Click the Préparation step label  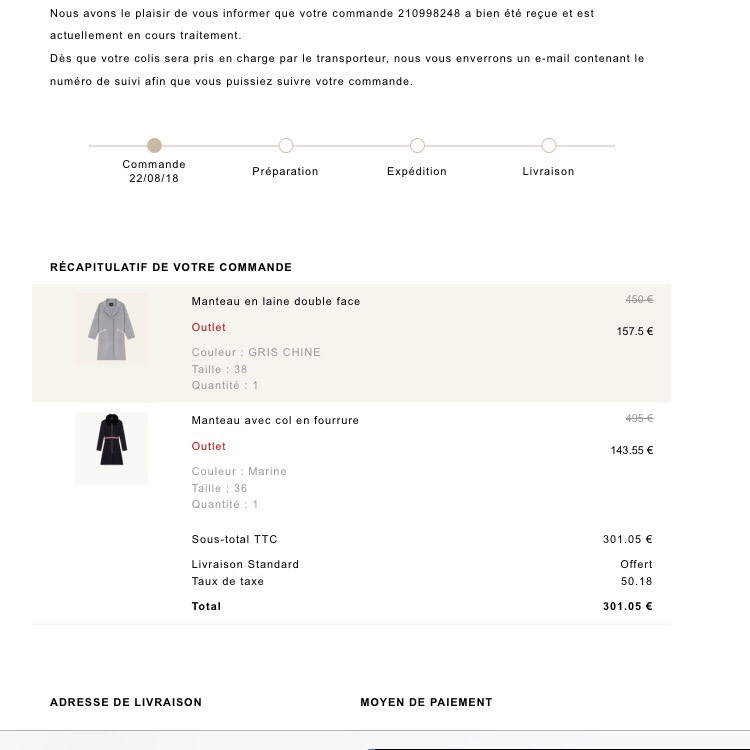point(285,171)
